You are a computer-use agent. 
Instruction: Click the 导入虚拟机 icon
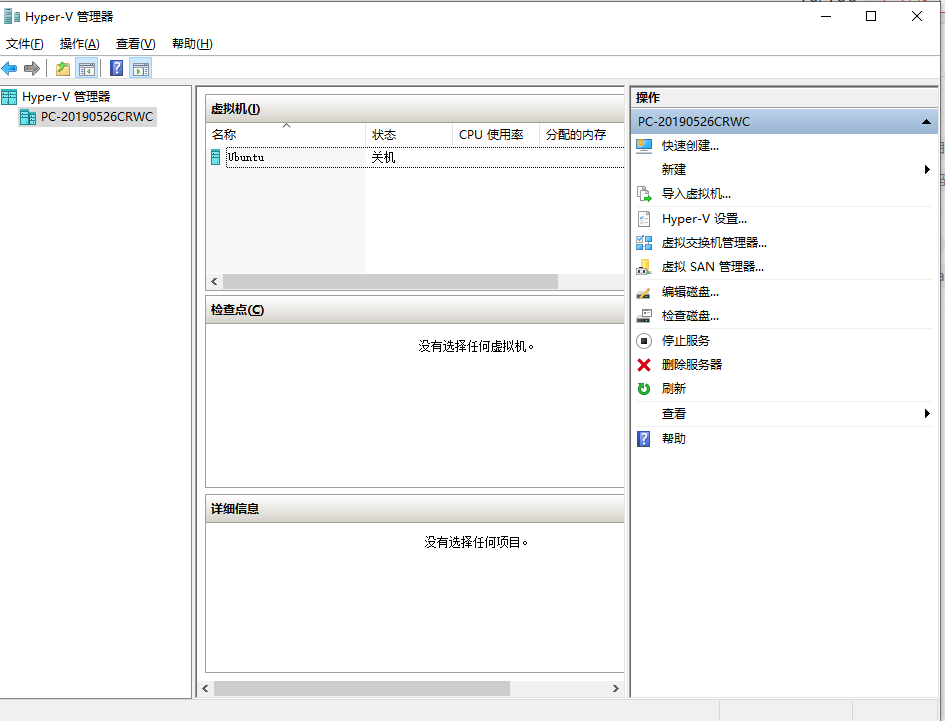[x=644, y=194]
